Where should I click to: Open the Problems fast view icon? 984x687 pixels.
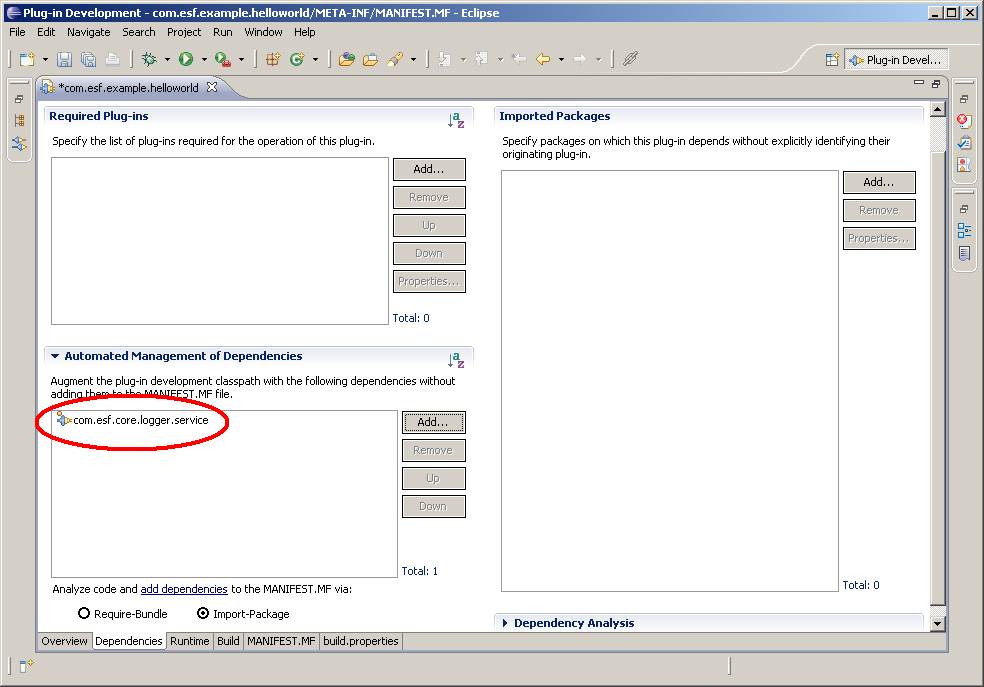[x=964, y=121]
